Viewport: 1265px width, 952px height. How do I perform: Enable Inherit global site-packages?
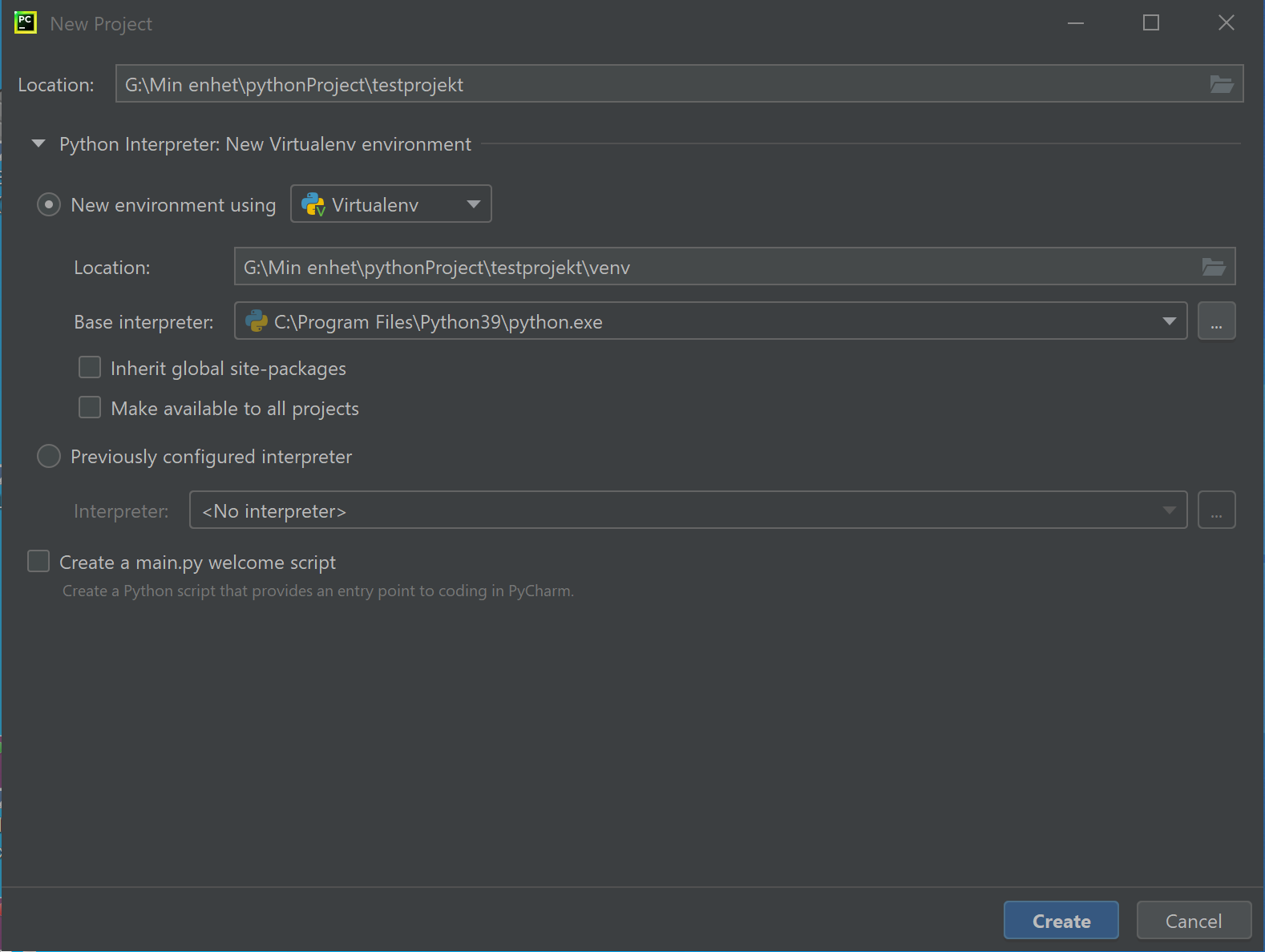pyautogui.click(x=90, y=368)
